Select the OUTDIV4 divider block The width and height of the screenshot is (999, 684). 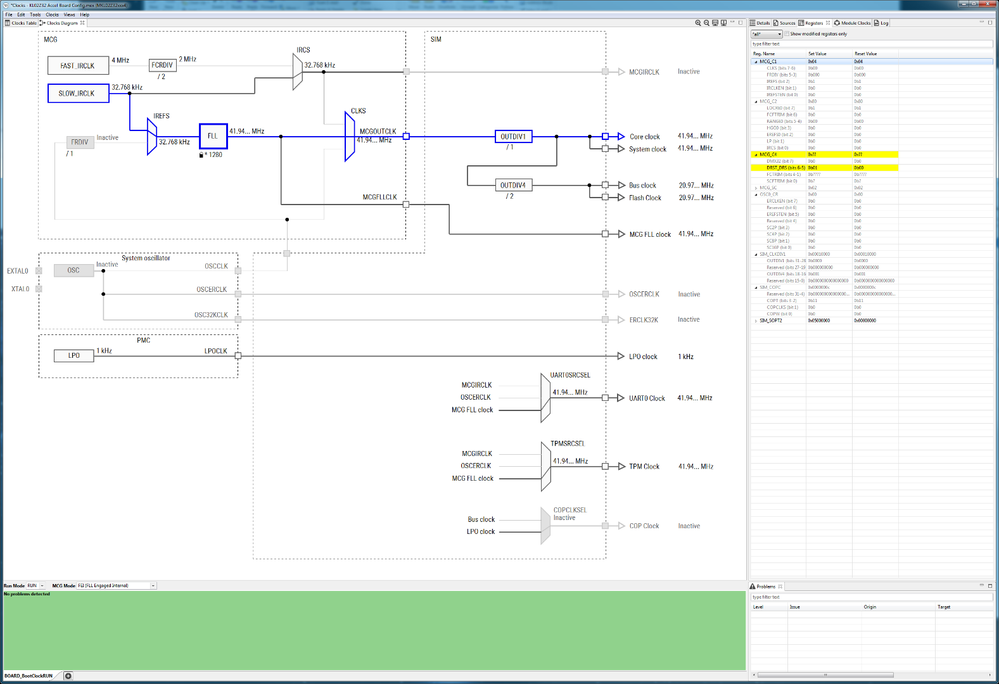pyautogui.click(x=514, y=185)
